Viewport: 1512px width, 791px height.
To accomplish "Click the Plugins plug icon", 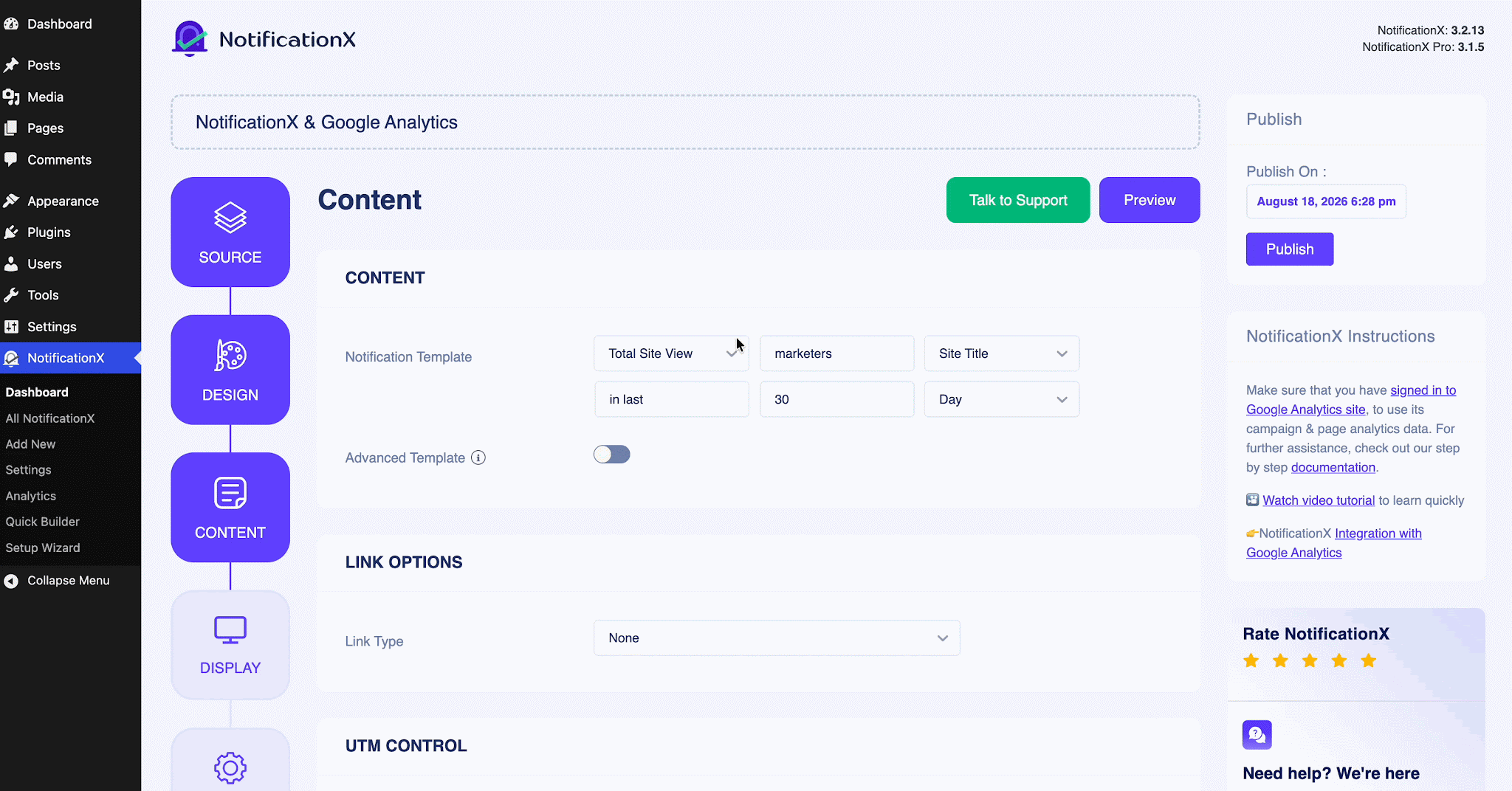I will (11, 232).
